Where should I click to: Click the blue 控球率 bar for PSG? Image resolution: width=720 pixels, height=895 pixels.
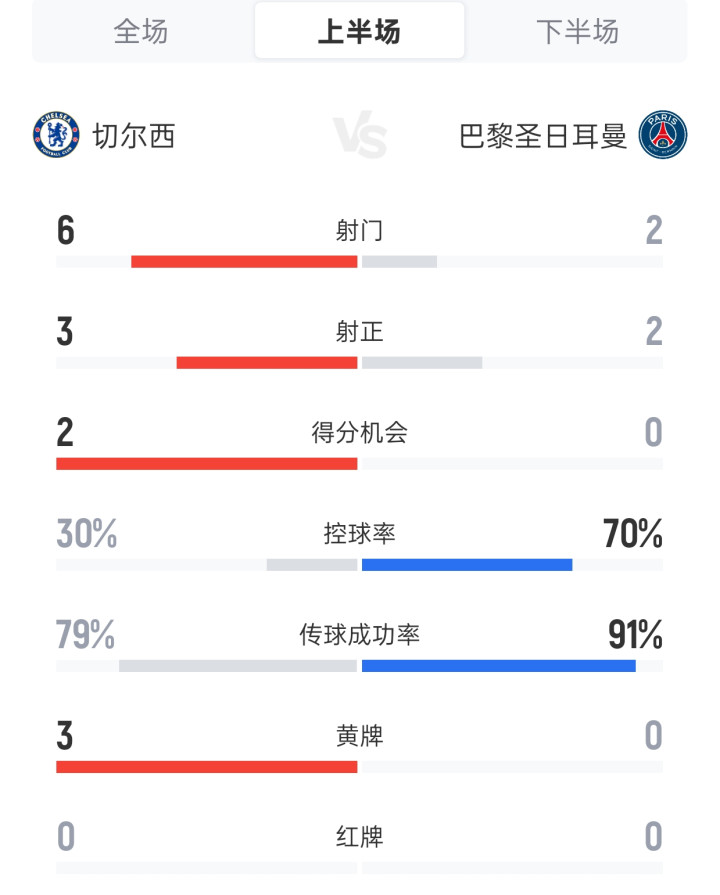pyautogui.click(x=467, y=565)
